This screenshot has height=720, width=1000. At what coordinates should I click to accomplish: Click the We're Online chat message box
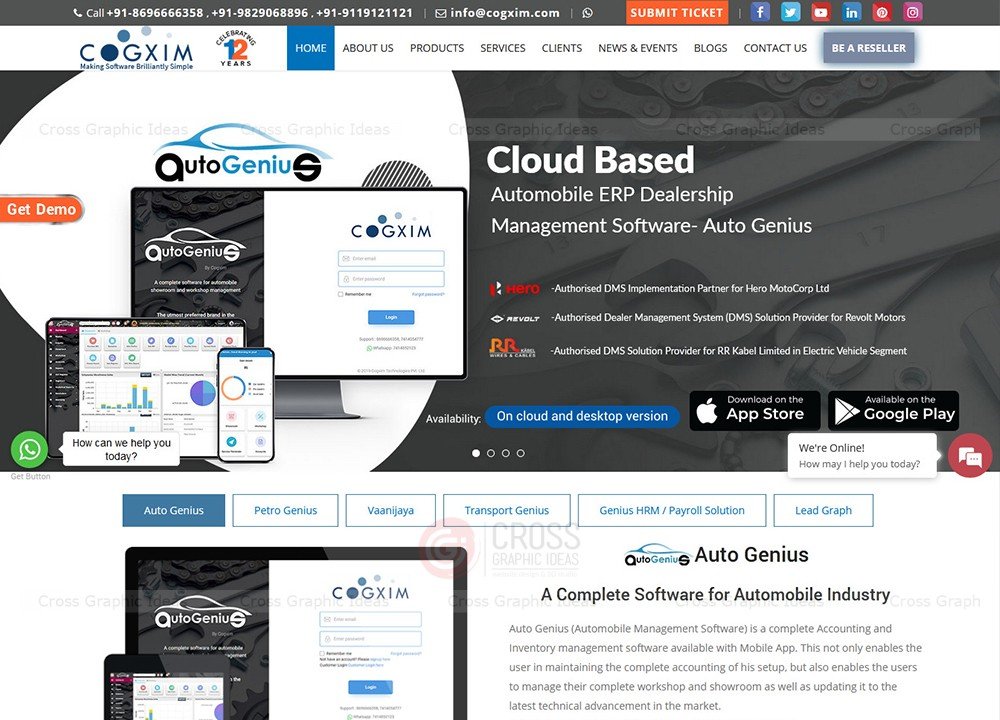point(862,455)
